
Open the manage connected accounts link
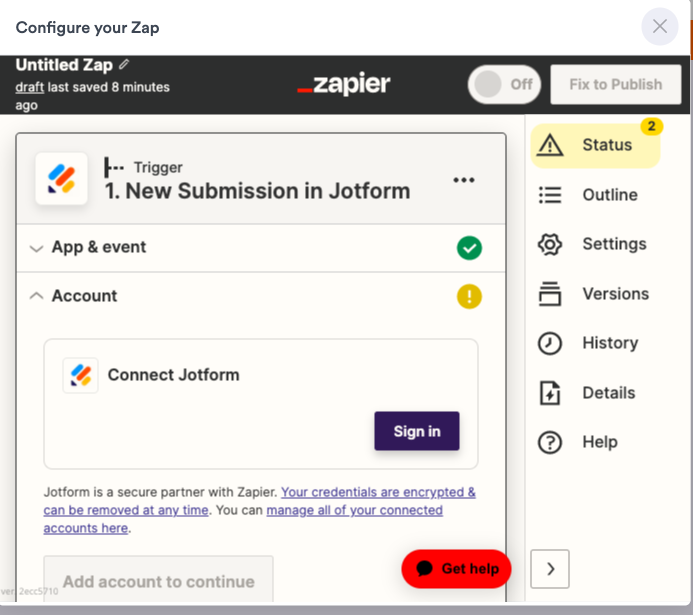354,510
